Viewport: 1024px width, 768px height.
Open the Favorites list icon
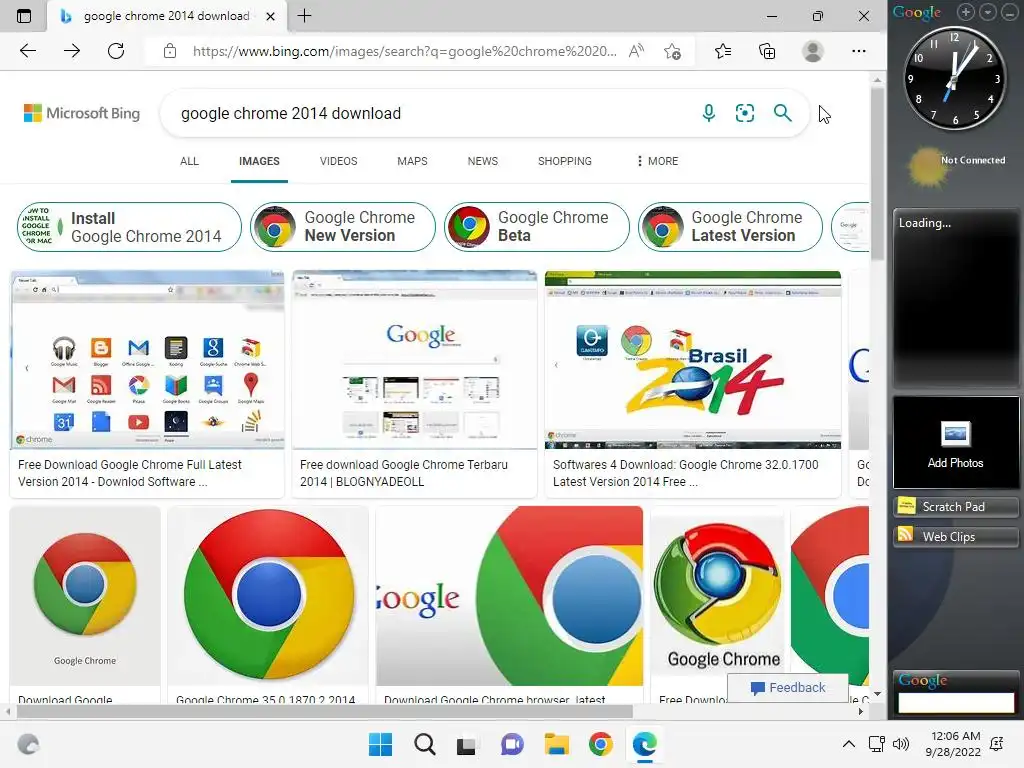[x=723, y=51]
